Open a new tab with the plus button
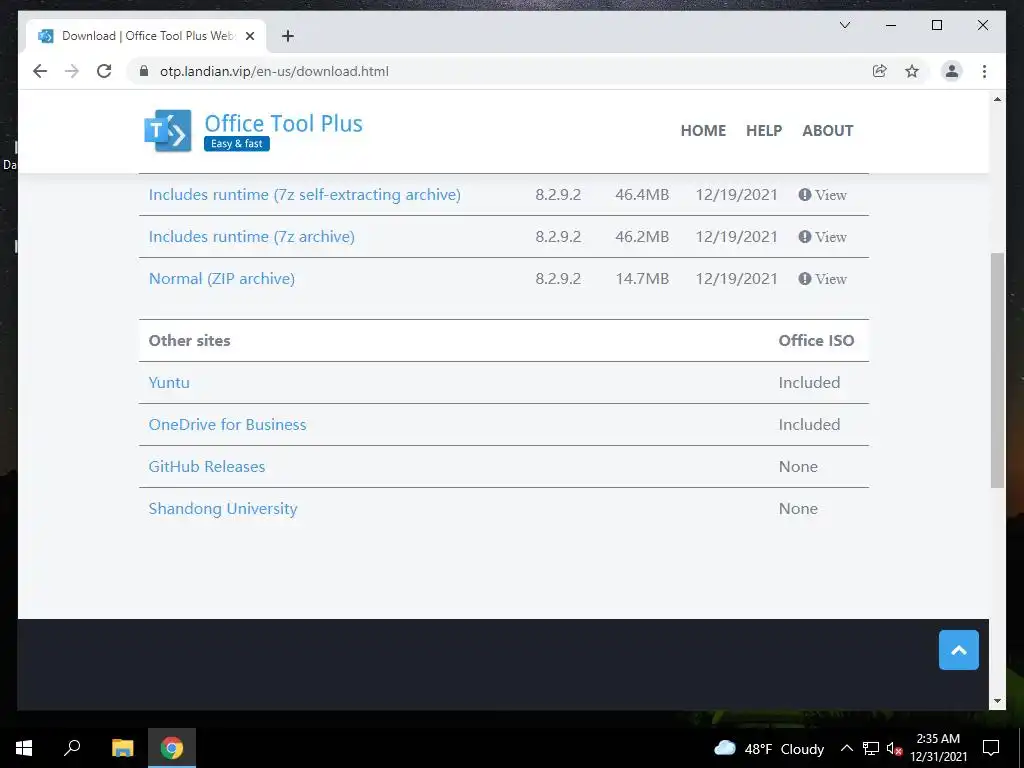This screenshot has width=1024, height=768. coord(287,36)
